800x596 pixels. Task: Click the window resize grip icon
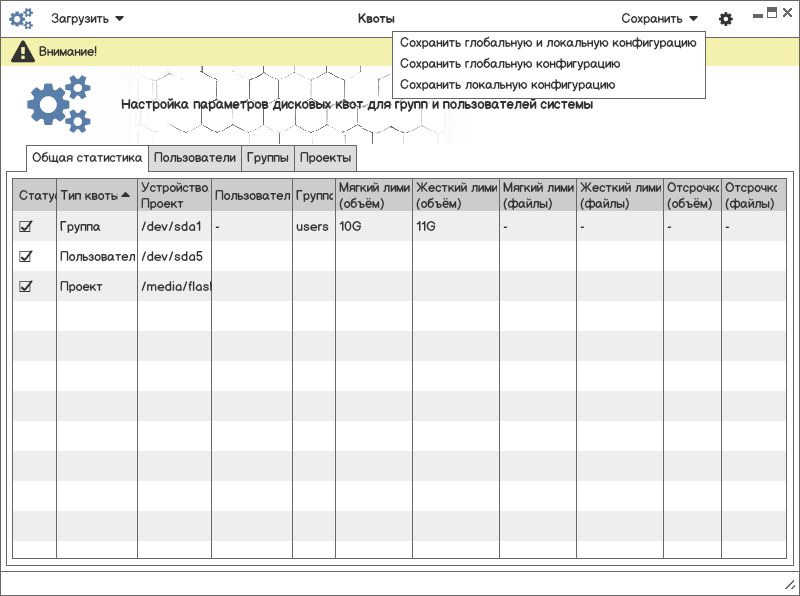789,585
